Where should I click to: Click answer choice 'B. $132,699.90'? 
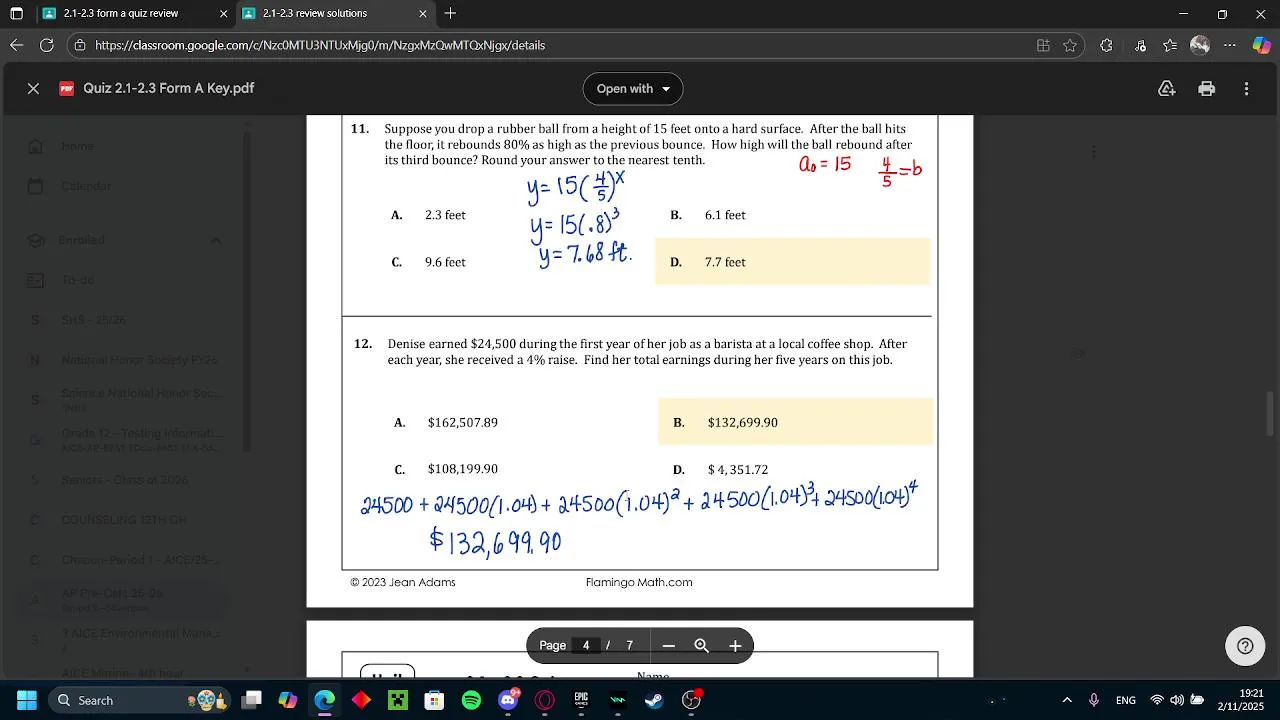coord(795,422)
